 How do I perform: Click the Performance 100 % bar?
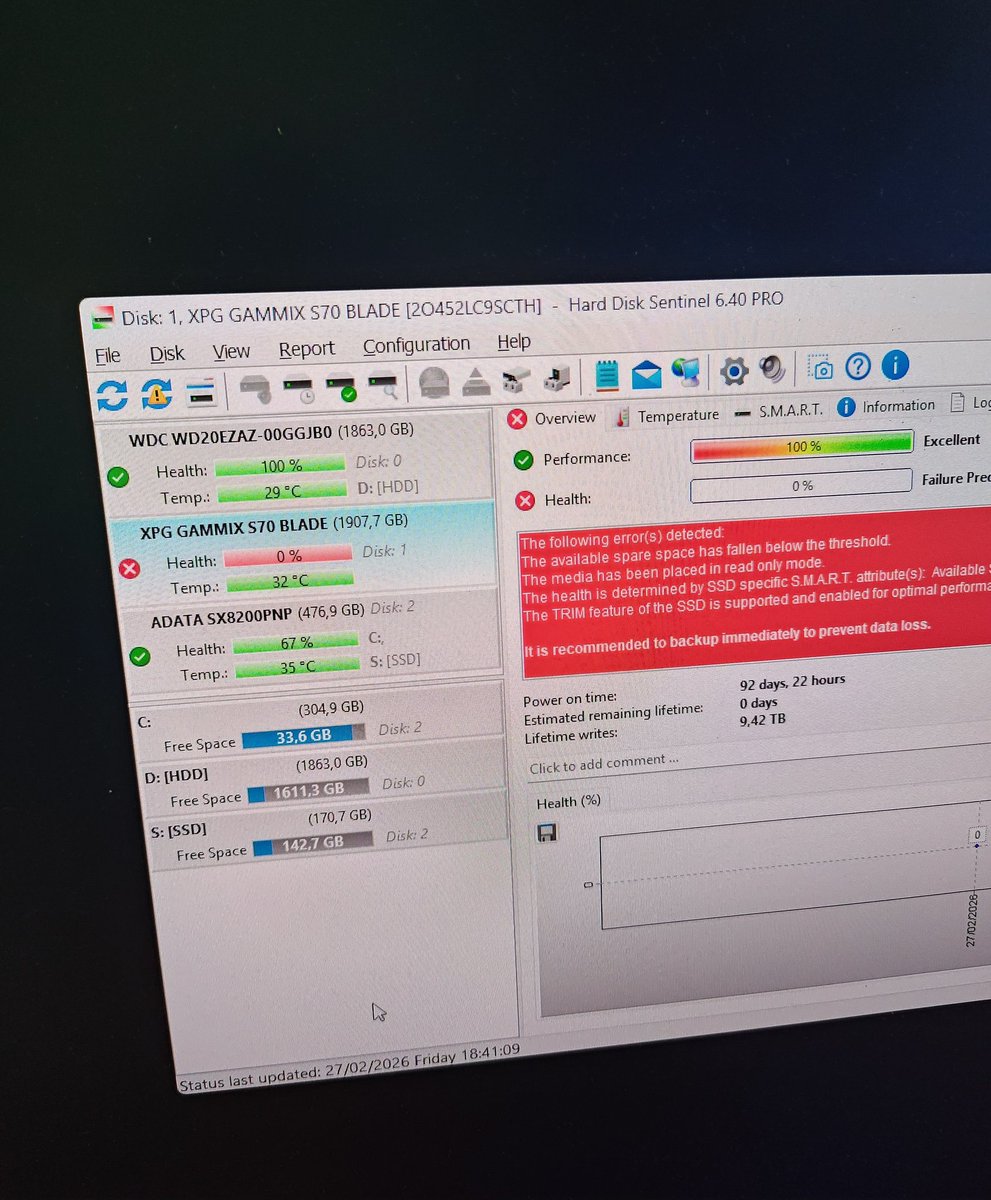point(802,447)
